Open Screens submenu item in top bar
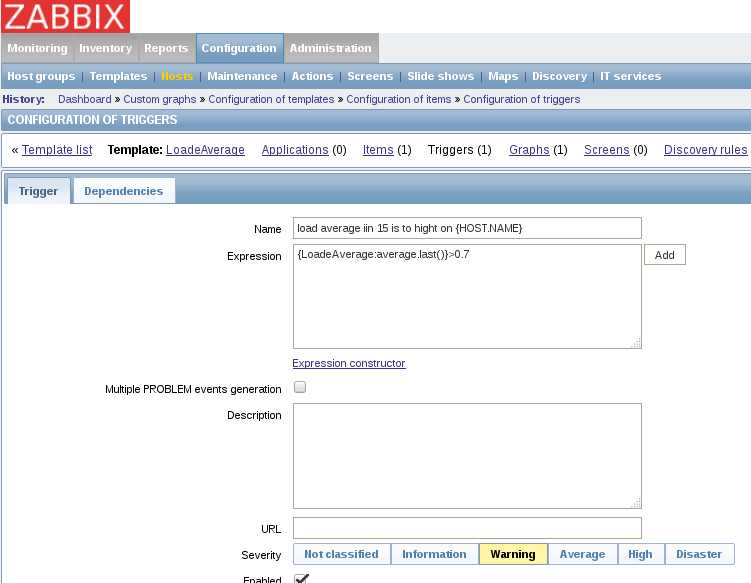 pyautogui.click(x=370, y=76)
